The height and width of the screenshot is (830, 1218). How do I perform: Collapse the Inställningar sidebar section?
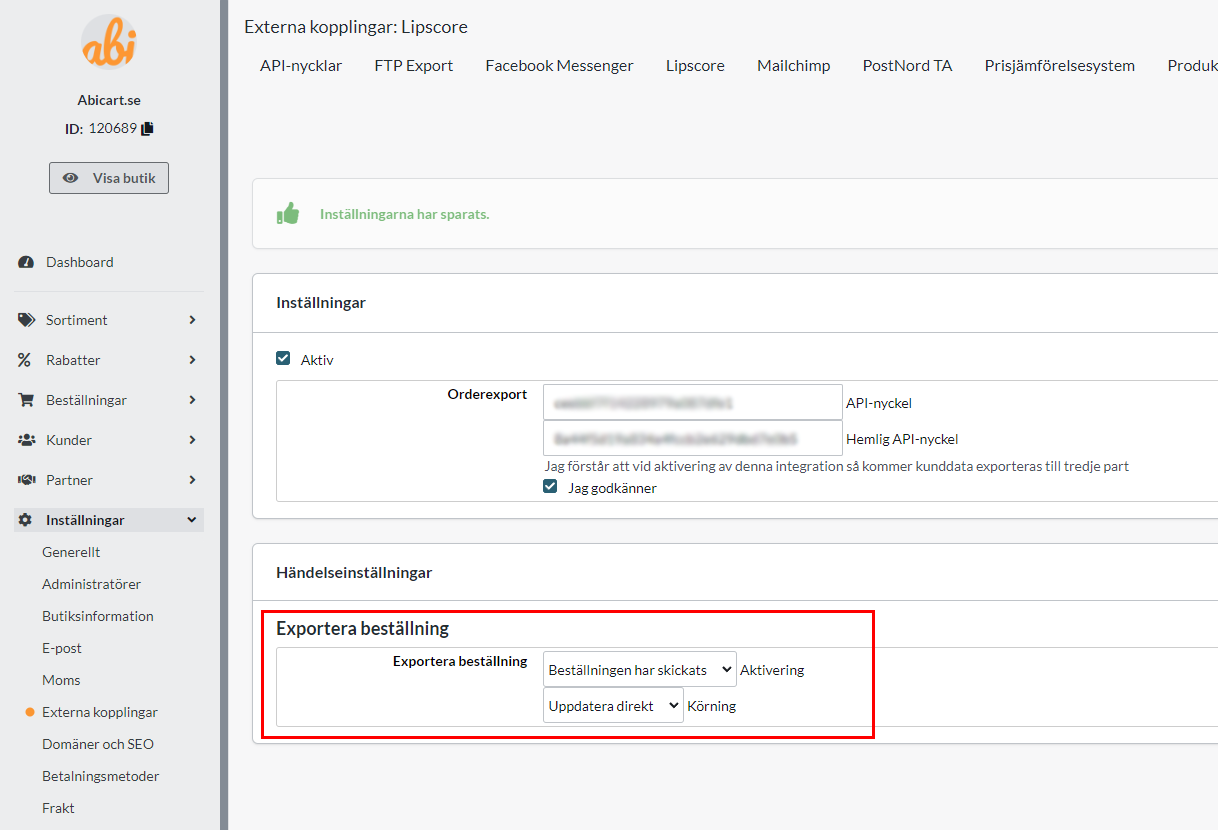pos(192,520)
